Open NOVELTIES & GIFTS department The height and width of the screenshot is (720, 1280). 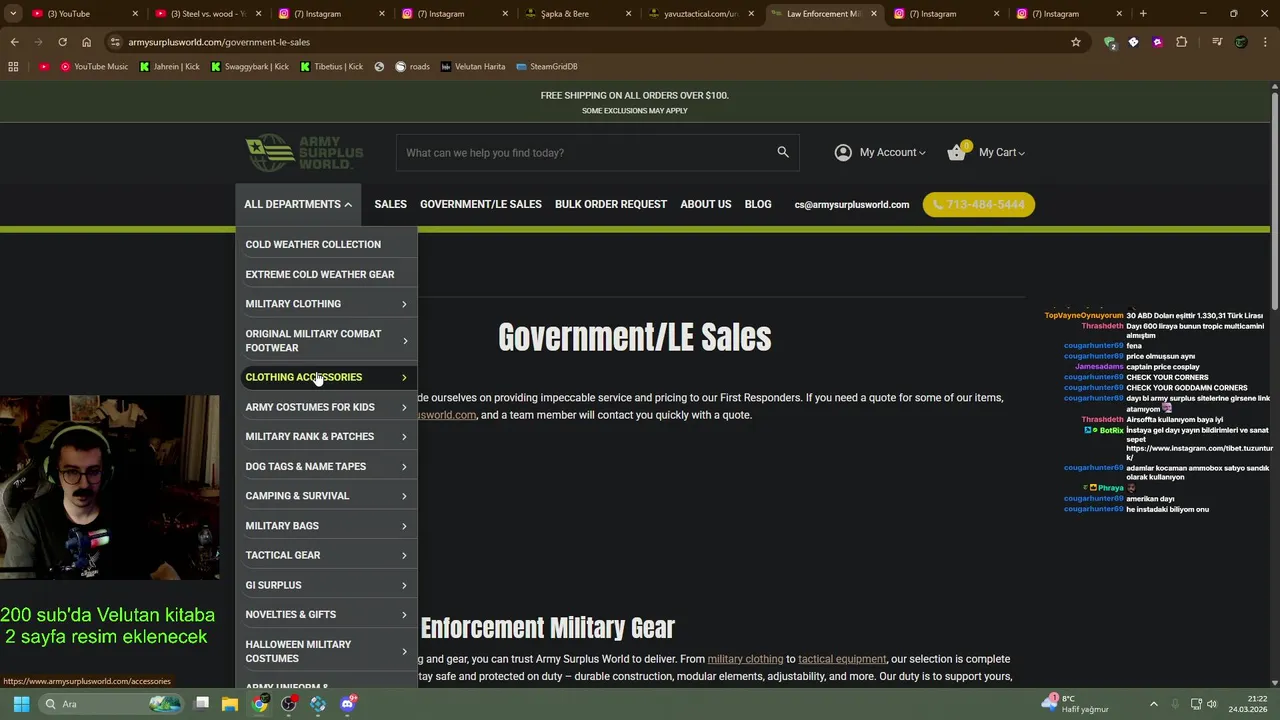(x=326, y=614)
